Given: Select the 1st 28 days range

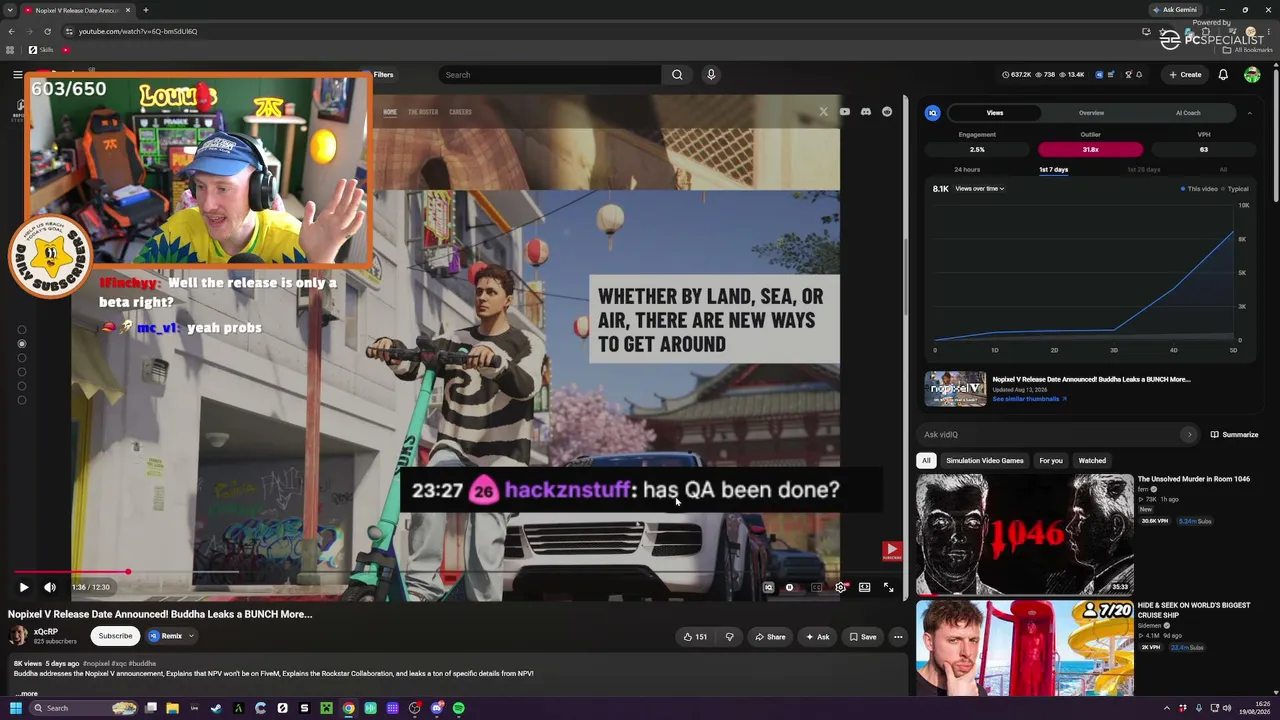Looking at the screenshot, I should 1144,170.
